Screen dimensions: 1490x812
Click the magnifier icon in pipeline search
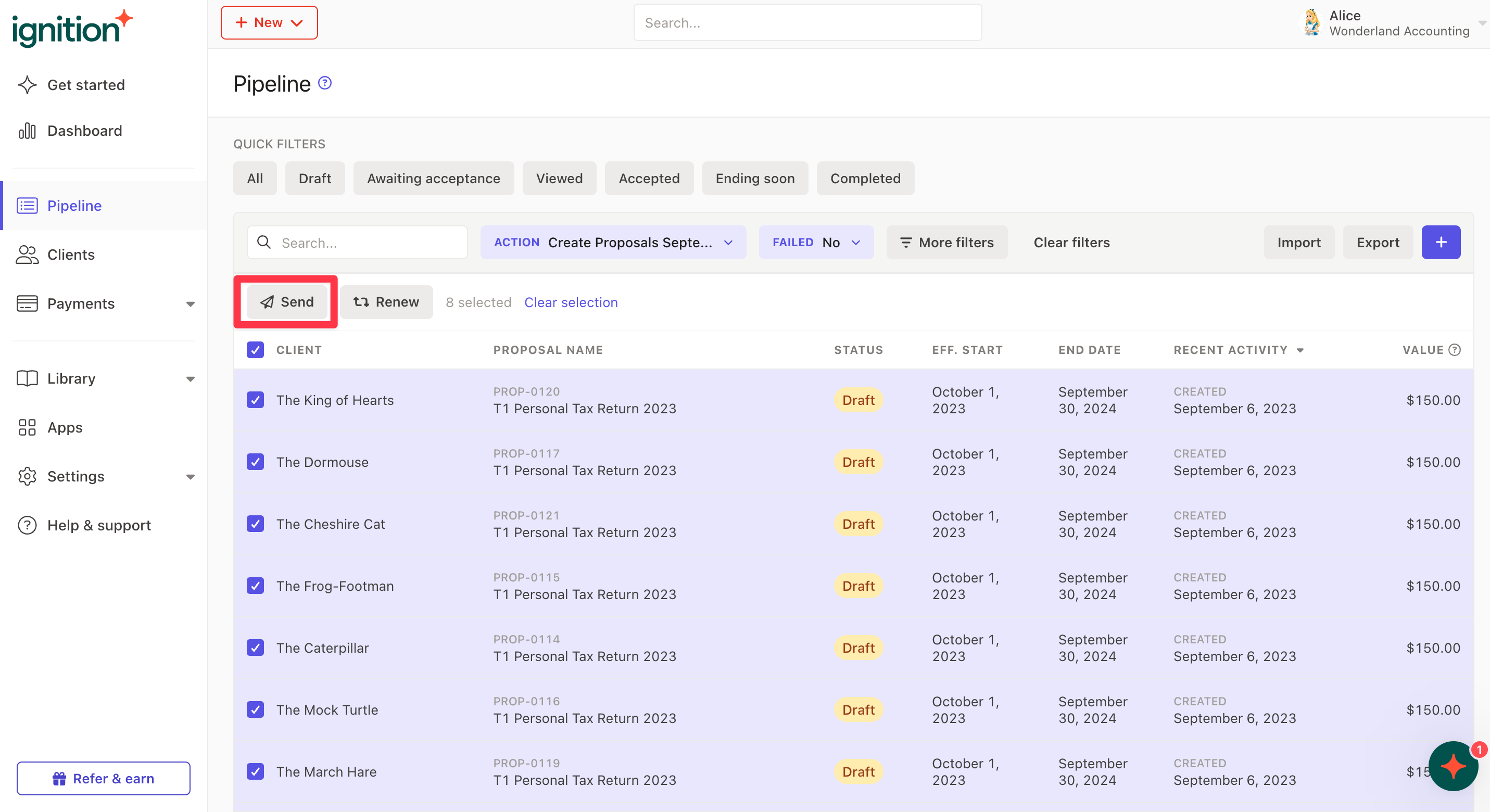[264, 243]
